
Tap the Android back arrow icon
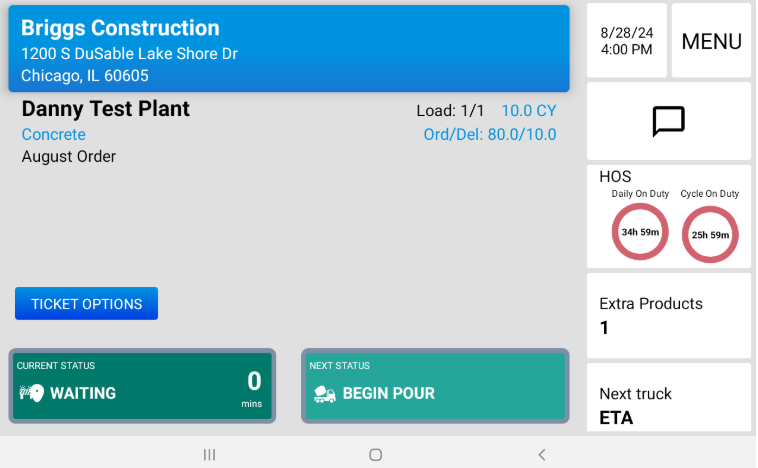pos(541,455)
